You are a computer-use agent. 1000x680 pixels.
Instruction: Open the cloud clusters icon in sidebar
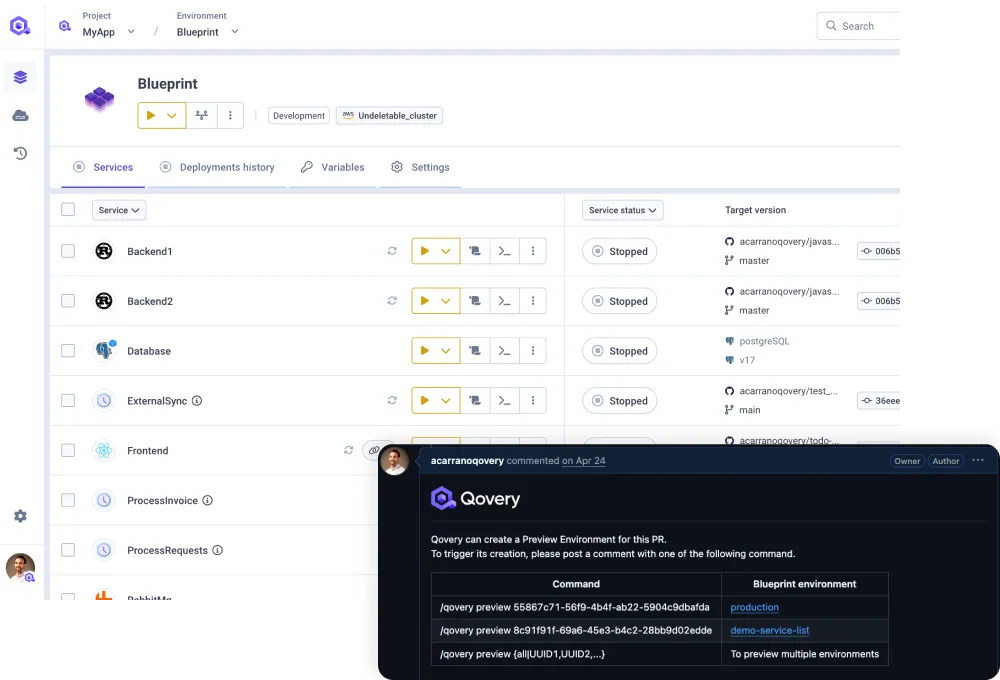pyautogui.click(x=20, y=115)
